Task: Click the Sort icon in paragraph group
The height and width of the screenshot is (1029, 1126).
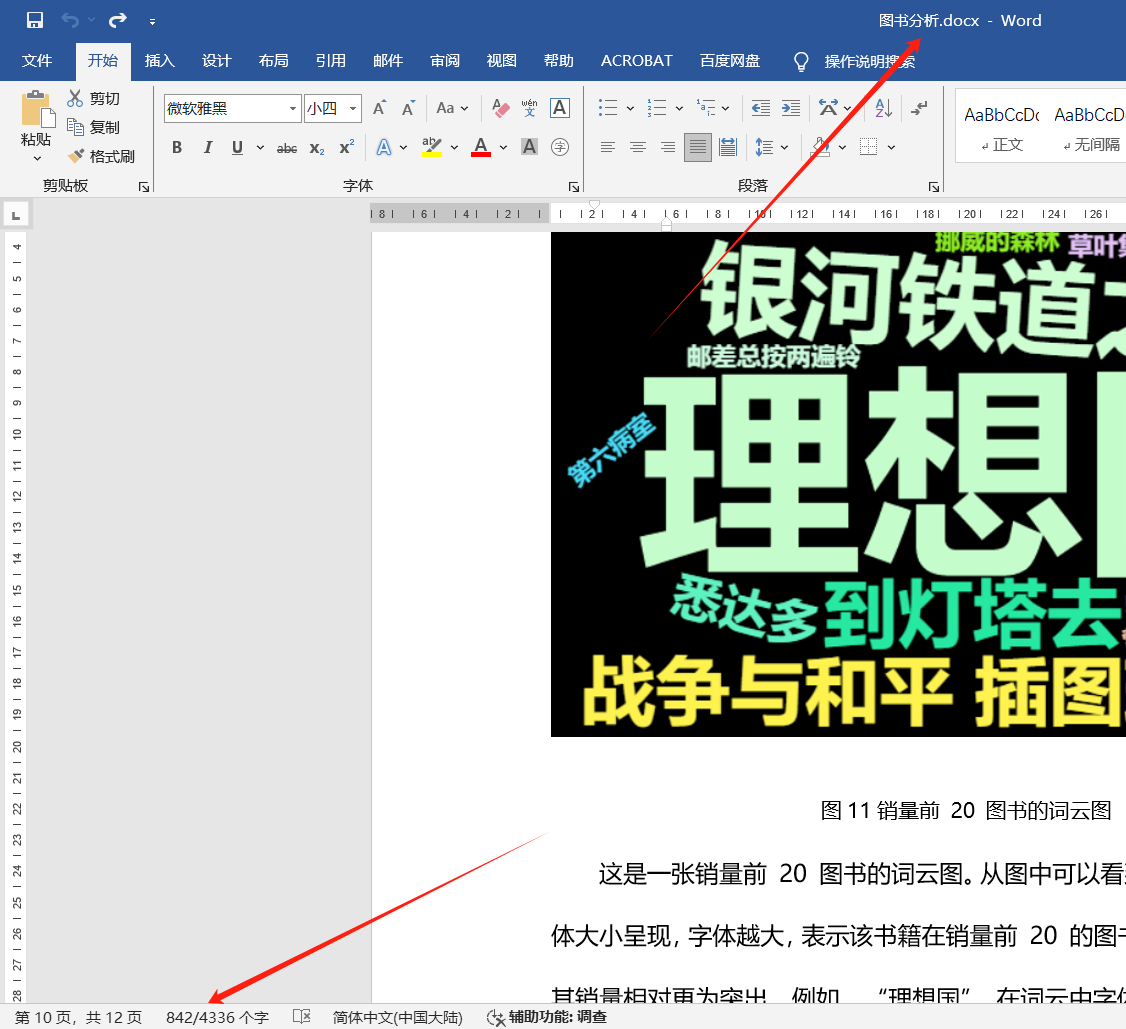Action: [883, 108]
